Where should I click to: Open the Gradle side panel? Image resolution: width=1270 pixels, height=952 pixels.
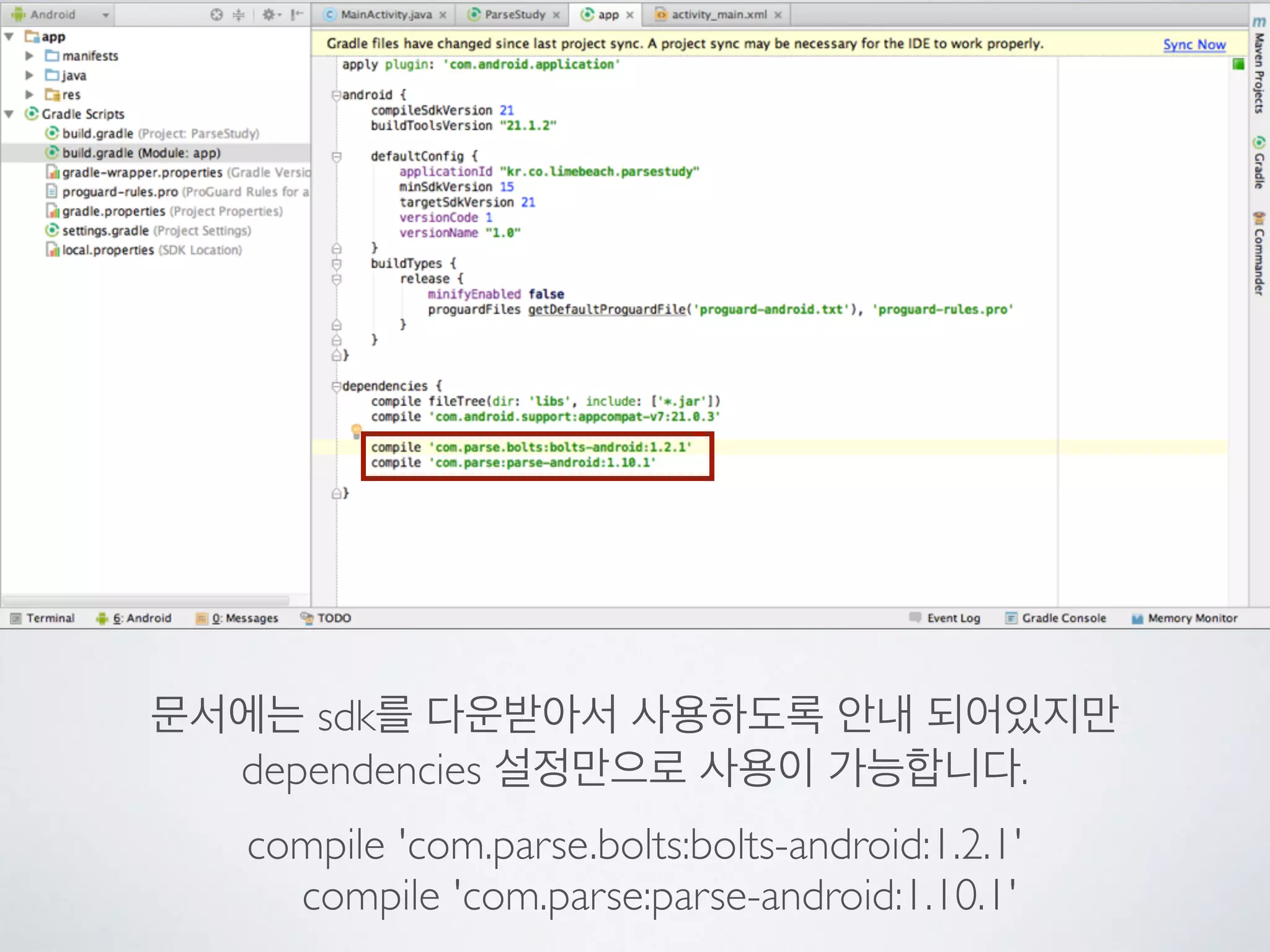point(1259,162)
